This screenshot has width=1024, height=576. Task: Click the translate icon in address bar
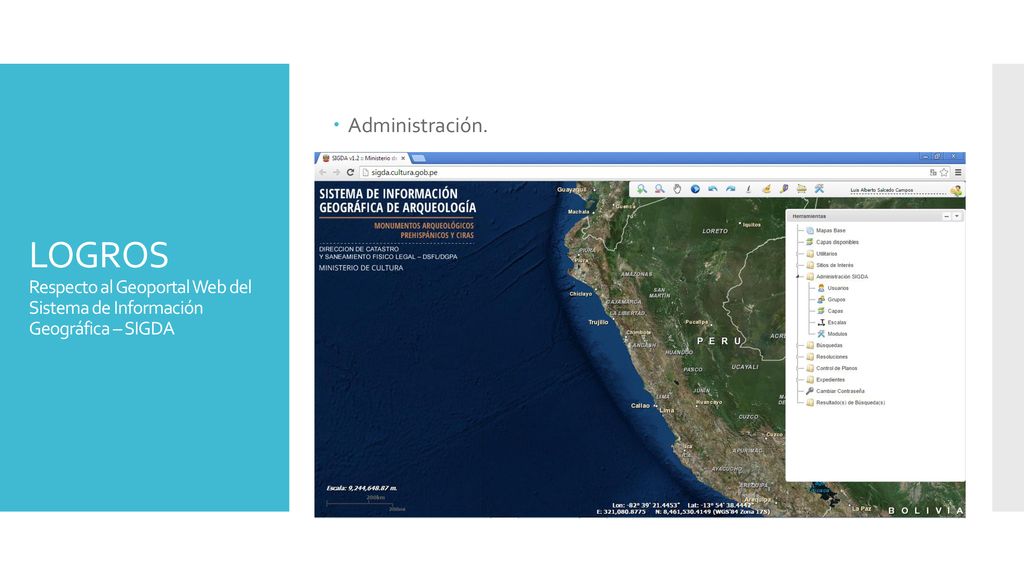point(933,172)
